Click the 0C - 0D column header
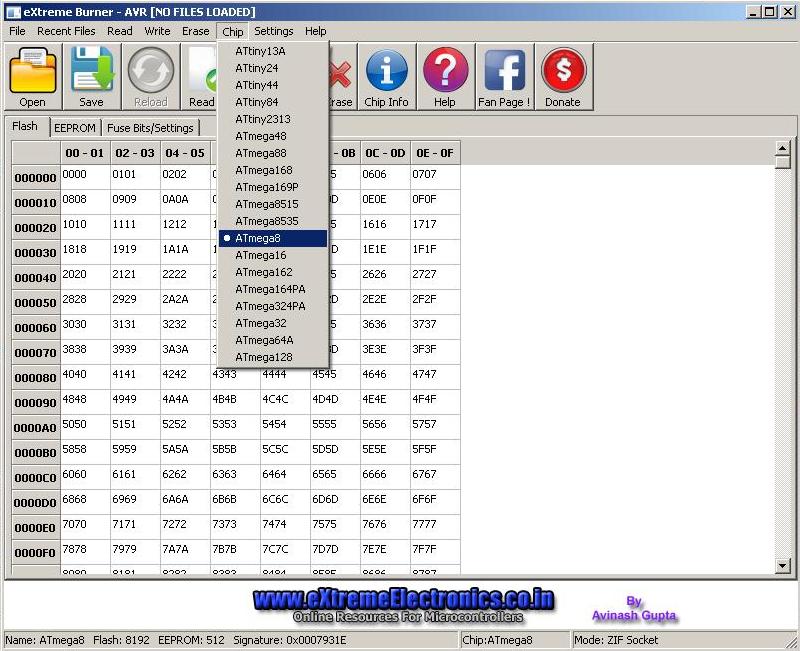800x651 pixels. (x=385, y=153)
